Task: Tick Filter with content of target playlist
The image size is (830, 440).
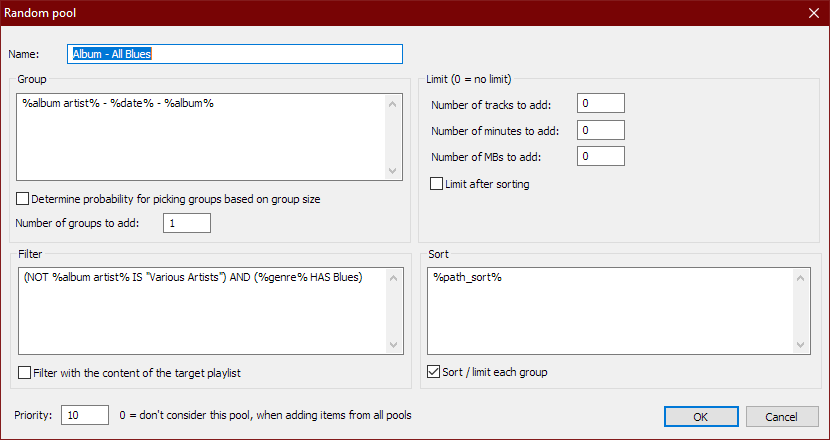Action: point(24,373)
